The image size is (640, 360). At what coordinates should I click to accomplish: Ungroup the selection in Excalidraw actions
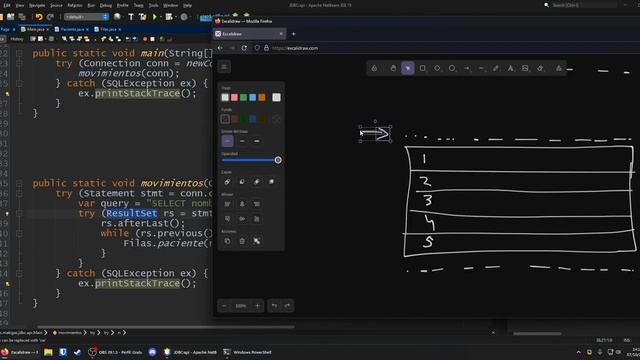click(x=257, y=241)
